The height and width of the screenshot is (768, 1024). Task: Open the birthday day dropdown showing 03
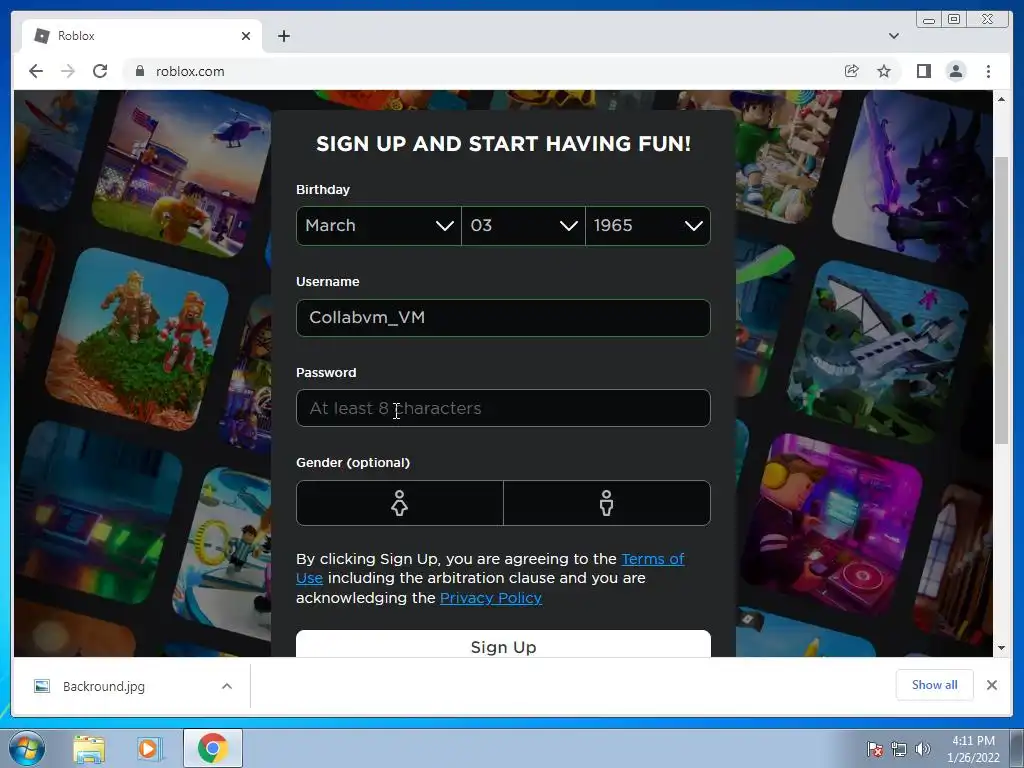tap(523, 226)
